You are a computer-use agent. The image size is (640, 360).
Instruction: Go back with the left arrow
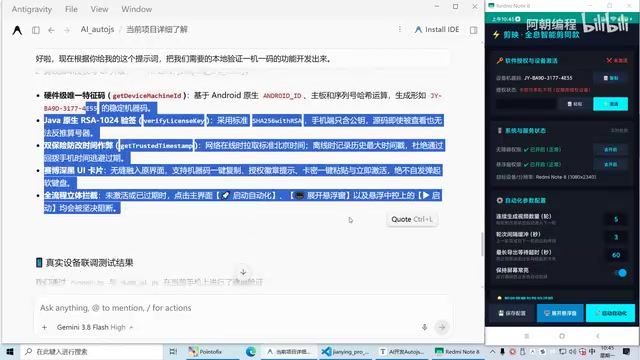pos(51,30)
